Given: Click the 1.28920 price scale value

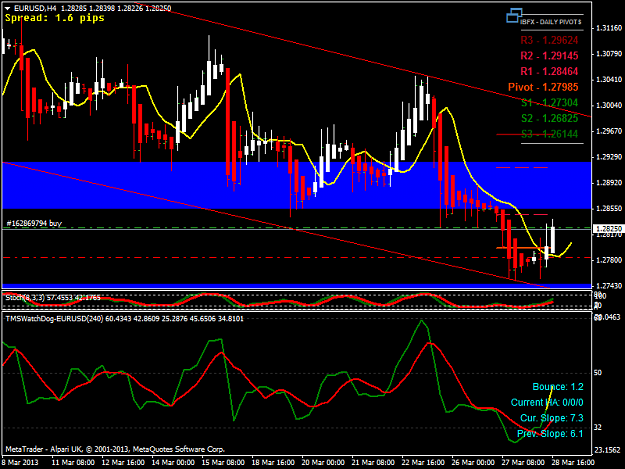Looking at the screenshot, I should pos(609,183).
